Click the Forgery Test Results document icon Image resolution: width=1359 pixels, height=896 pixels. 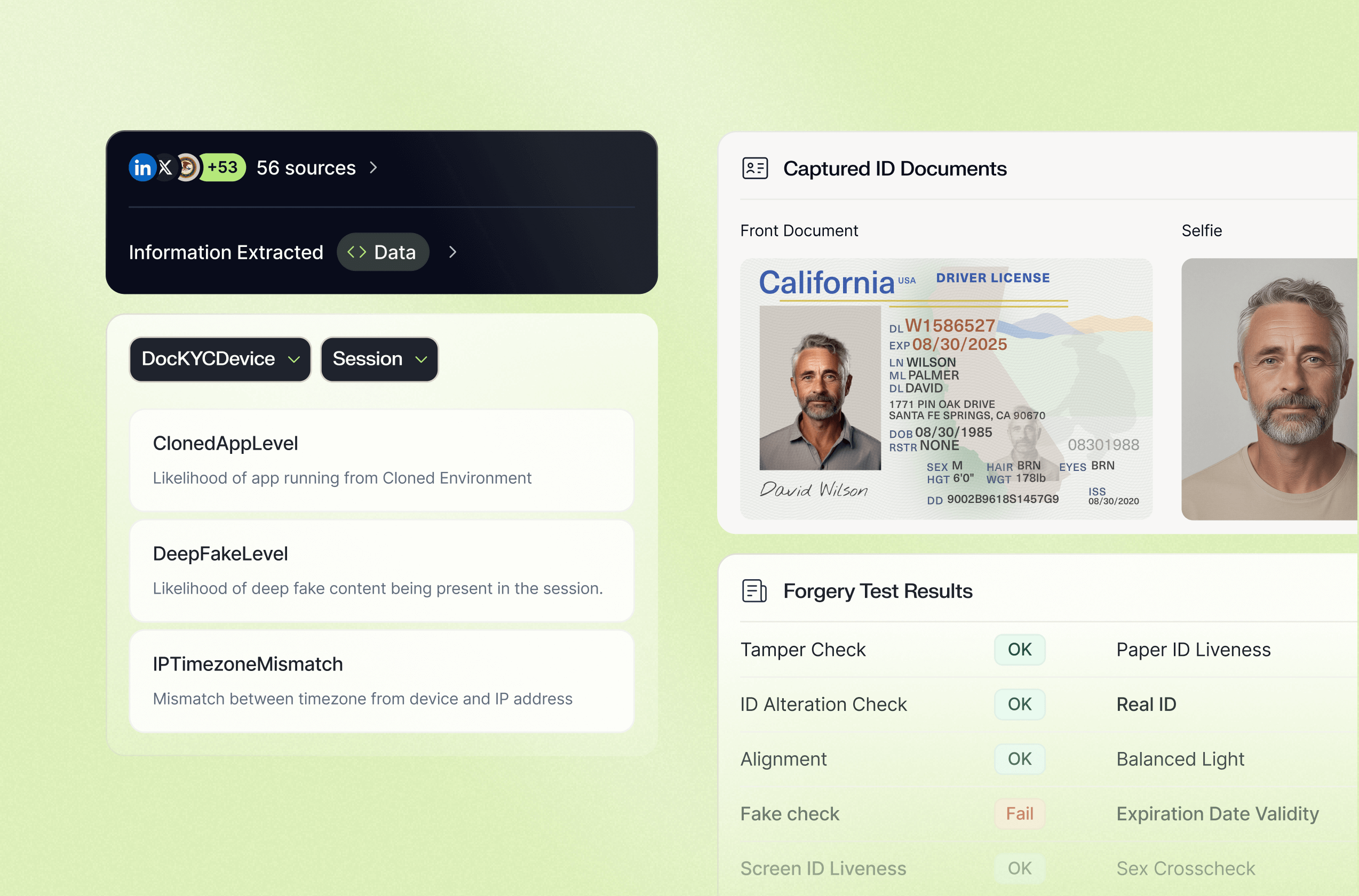(x=754, y=591)
